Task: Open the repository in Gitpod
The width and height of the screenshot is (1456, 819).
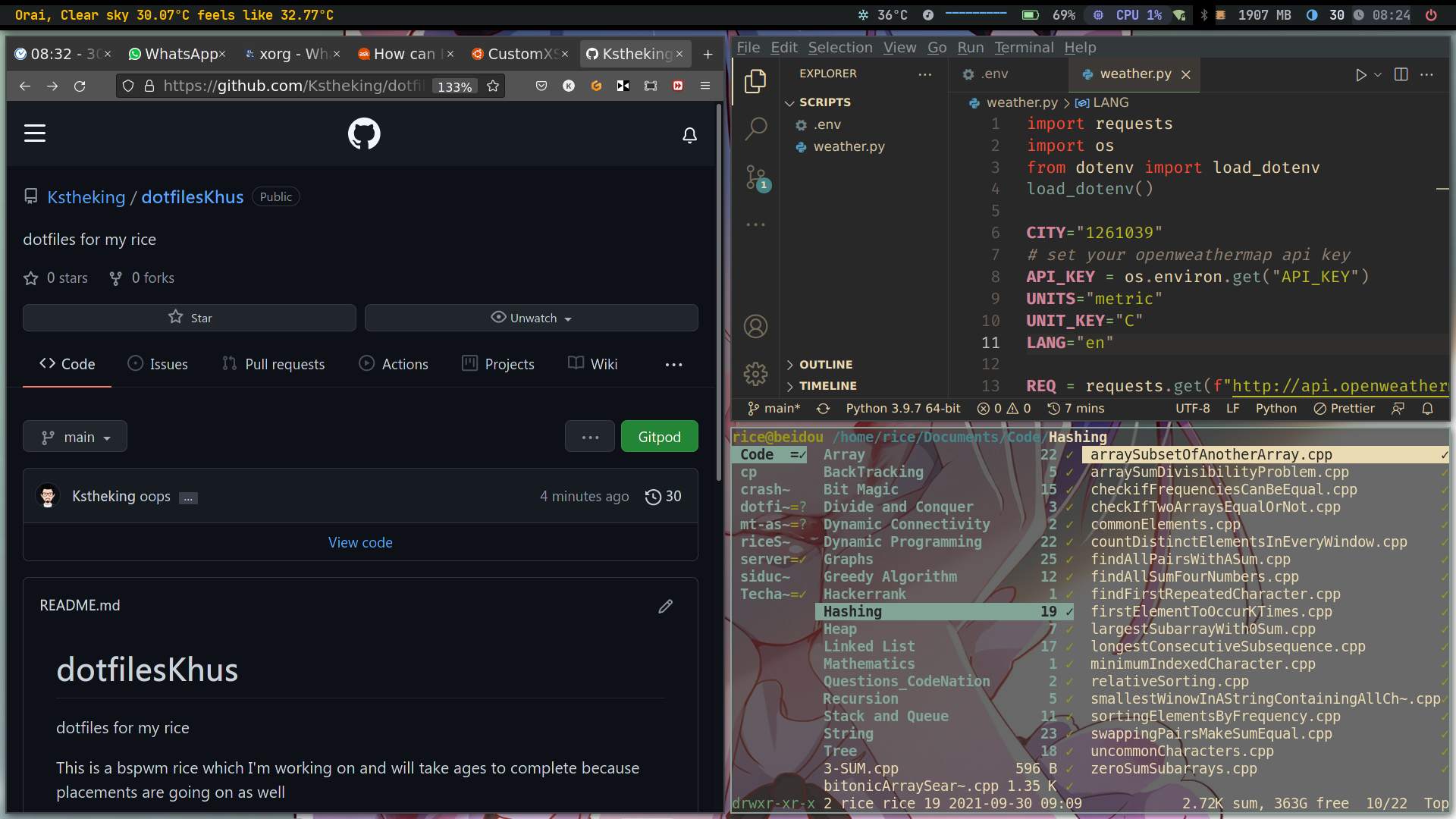Action: pos(659,436)
